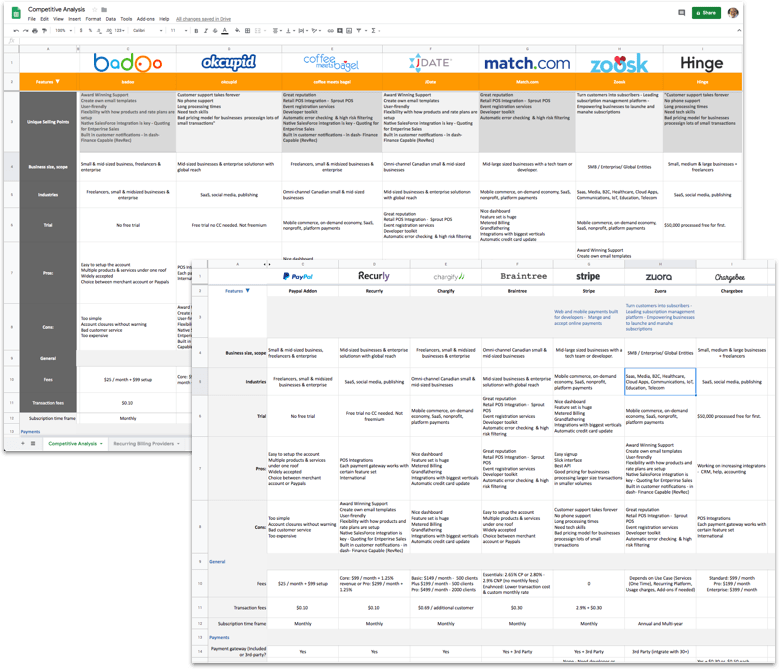Open the Add-ons menu
779x669 pixels.
tap(146, 19)
